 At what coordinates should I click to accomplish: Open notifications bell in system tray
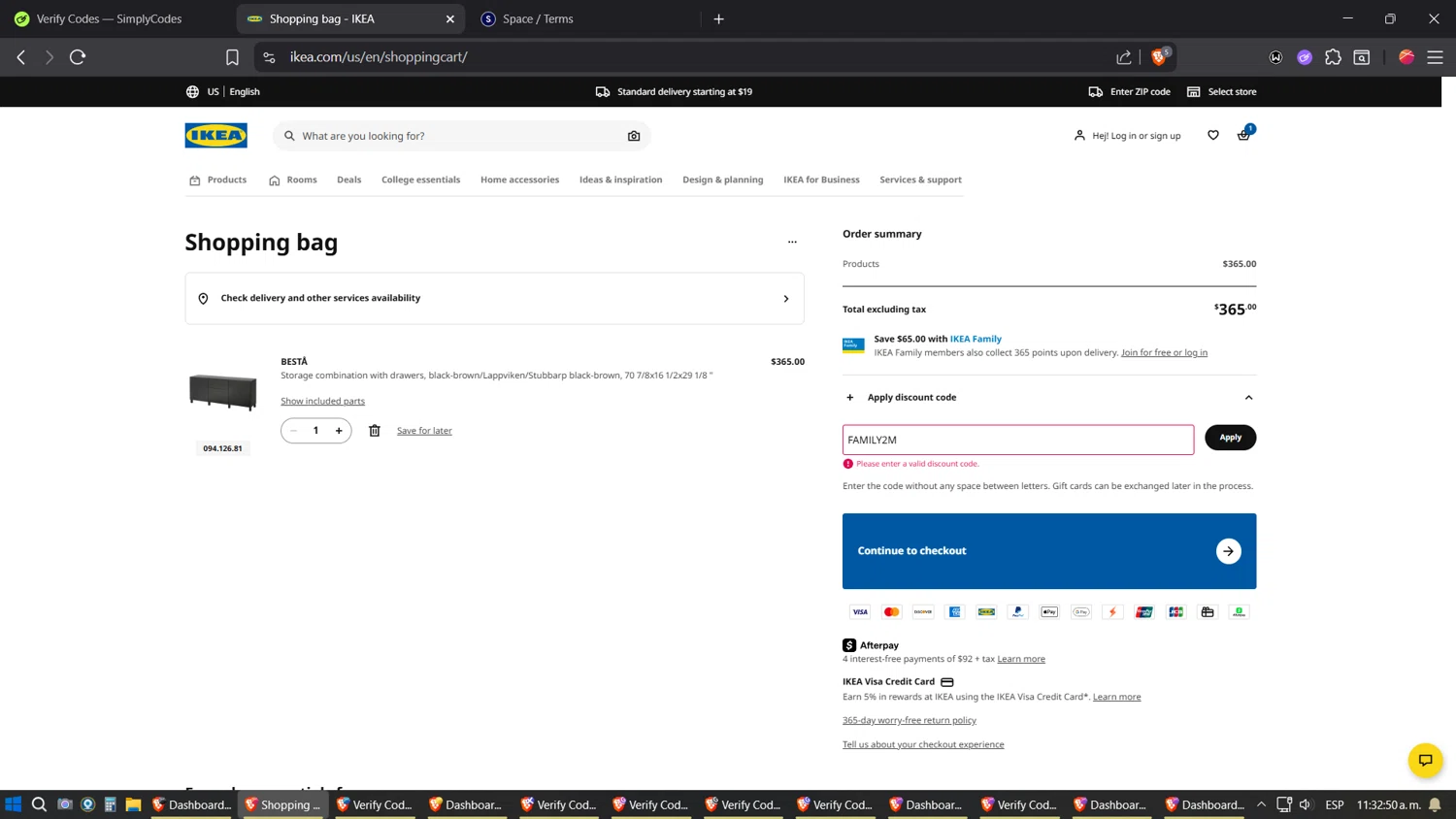click(x=1435, y=804)
